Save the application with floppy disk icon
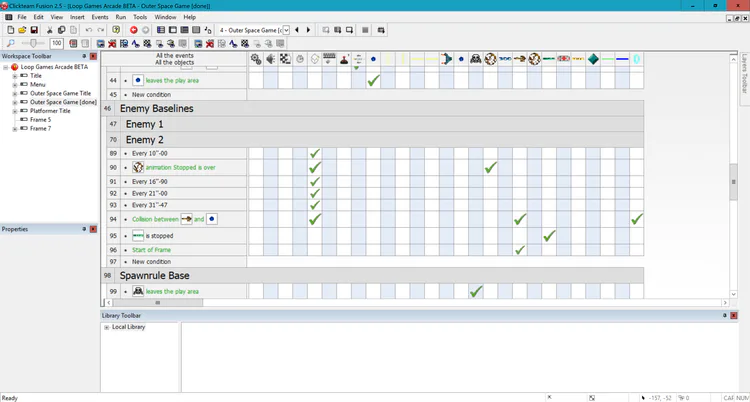Image resolution: width=750 pixels, height=402 pixels. (34, 30)
